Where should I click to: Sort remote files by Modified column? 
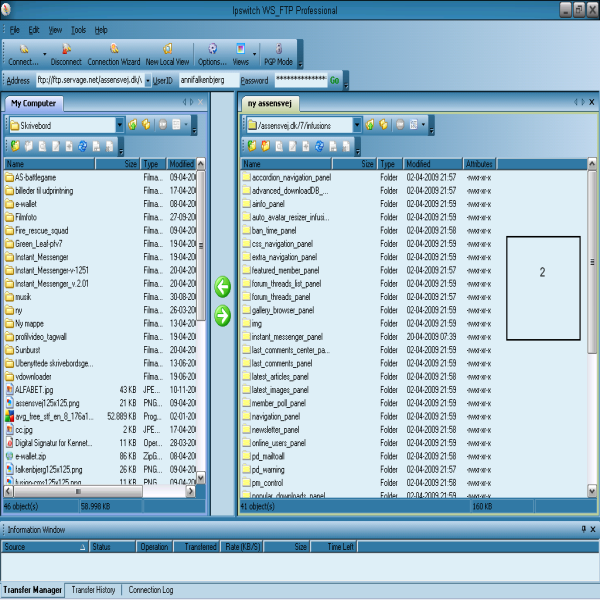(x=433, y=164)
